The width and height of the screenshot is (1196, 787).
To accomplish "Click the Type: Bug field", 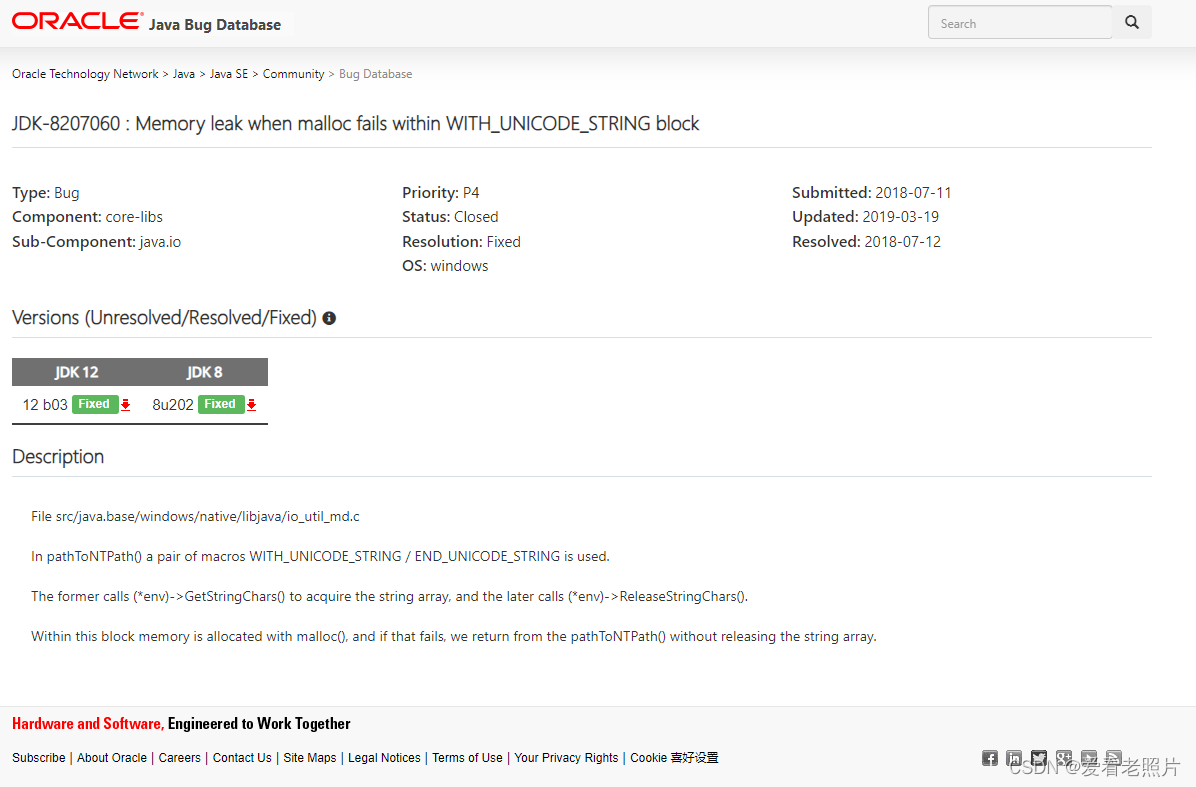I will [x=46, y=193].
